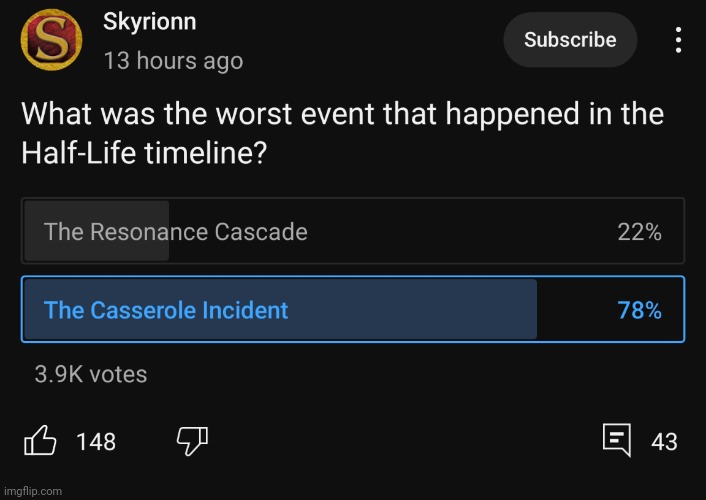Screen dimensions: 706x500
Task: Click the 43 comments count
Action: [x=664, y=441]
